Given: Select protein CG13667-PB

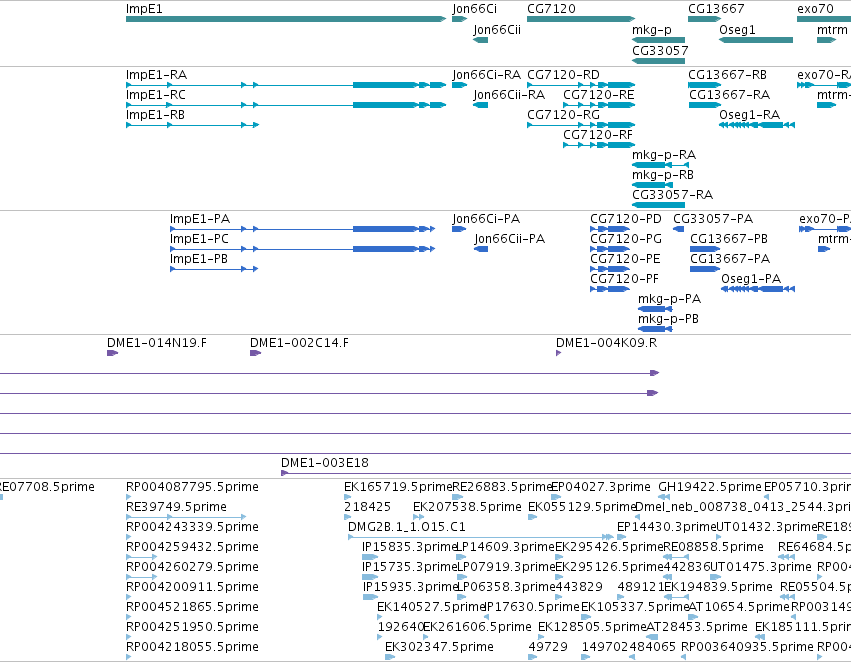Looking at the screenshot, I should coord(706,249).
